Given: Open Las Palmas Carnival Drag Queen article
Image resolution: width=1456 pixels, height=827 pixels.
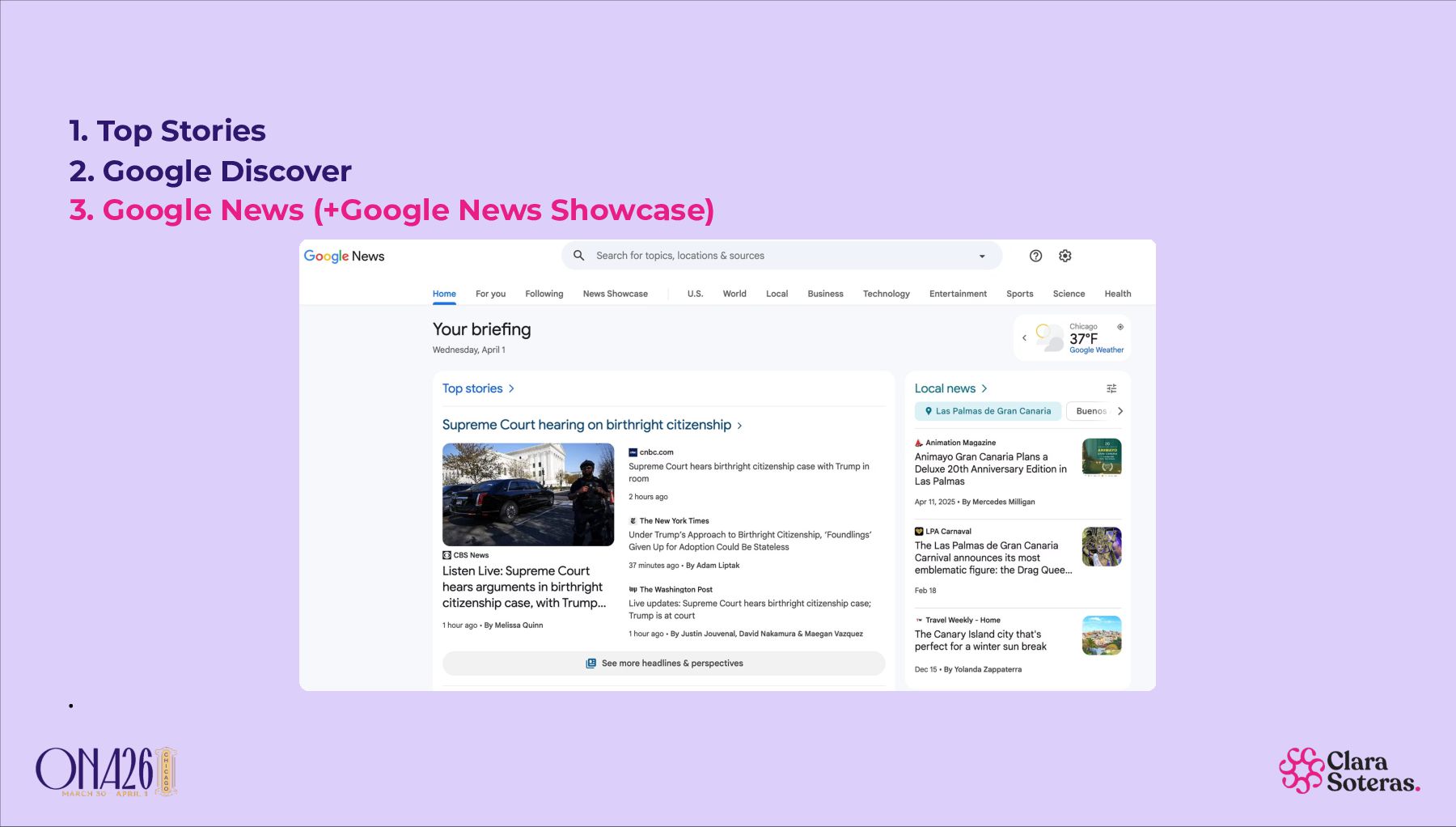Looking at the screenshot, I should point(993,558).
